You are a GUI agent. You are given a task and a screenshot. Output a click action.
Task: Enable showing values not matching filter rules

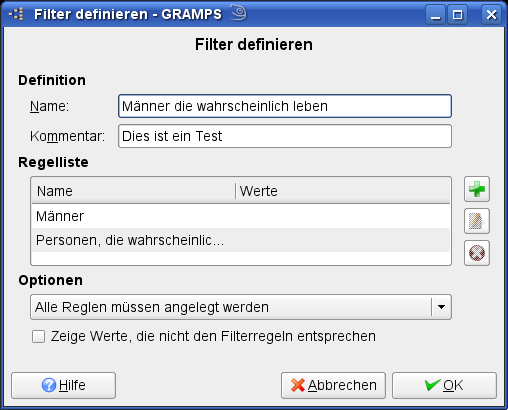pos(38,336)
